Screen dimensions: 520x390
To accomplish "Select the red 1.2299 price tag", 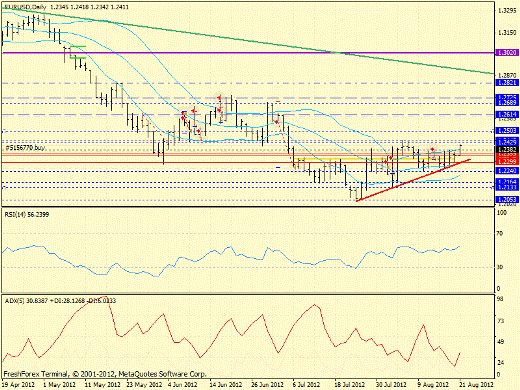I will (507, 162).
